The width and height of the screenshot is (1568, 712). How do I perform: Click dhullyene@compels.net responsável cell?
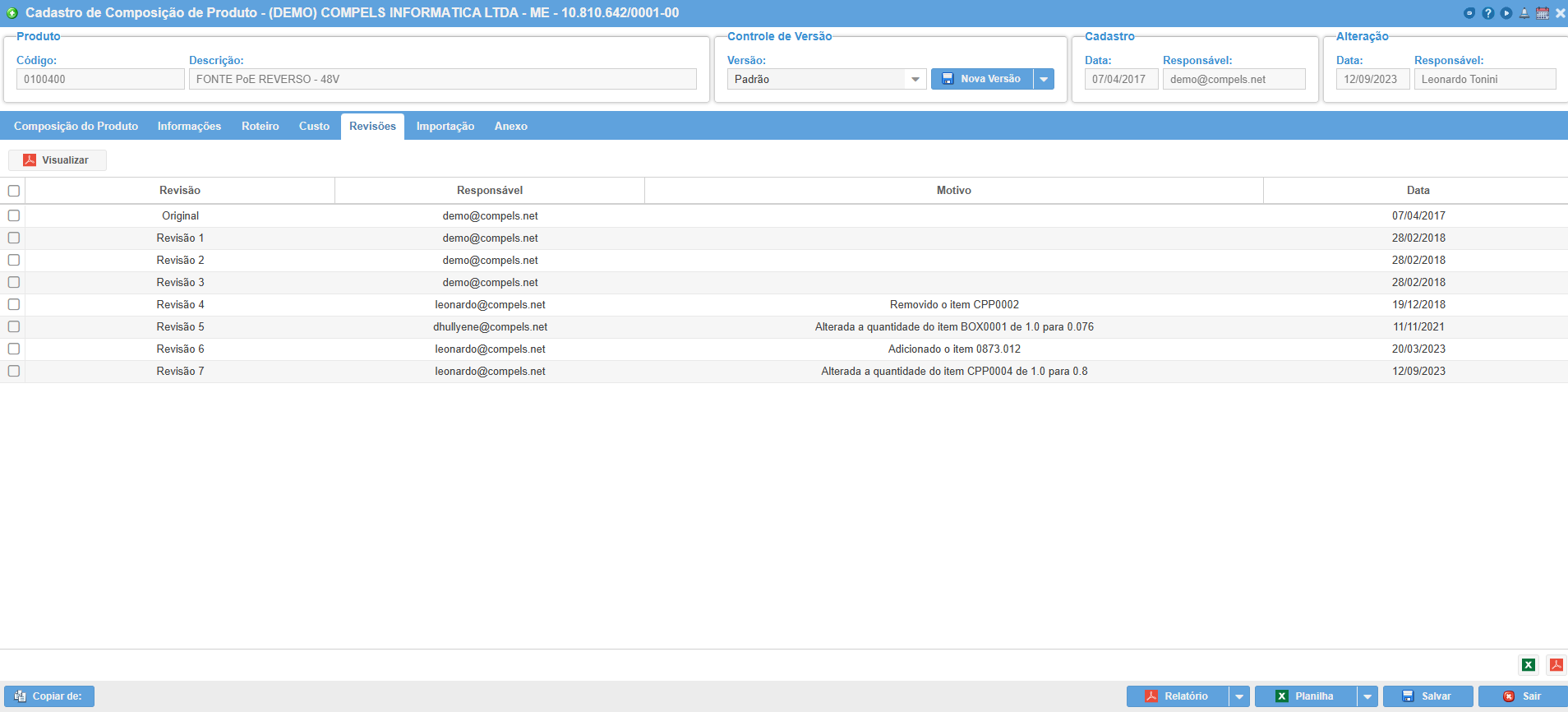490,327
